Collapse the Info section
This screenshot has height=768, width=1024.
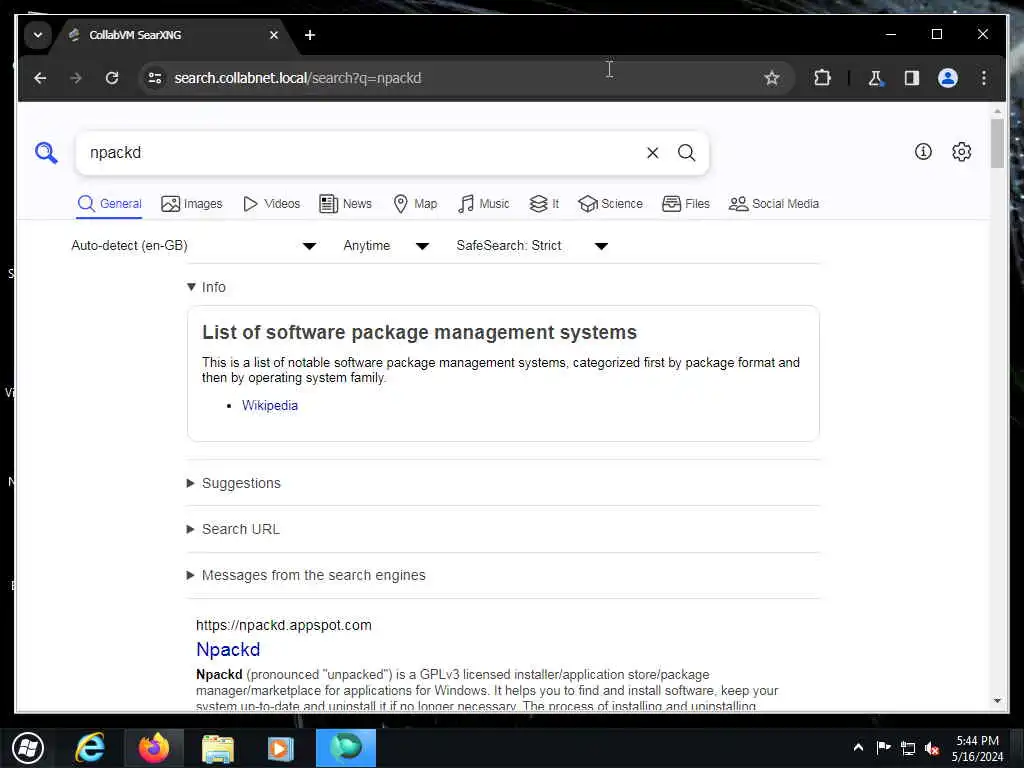tap(206, 287)
